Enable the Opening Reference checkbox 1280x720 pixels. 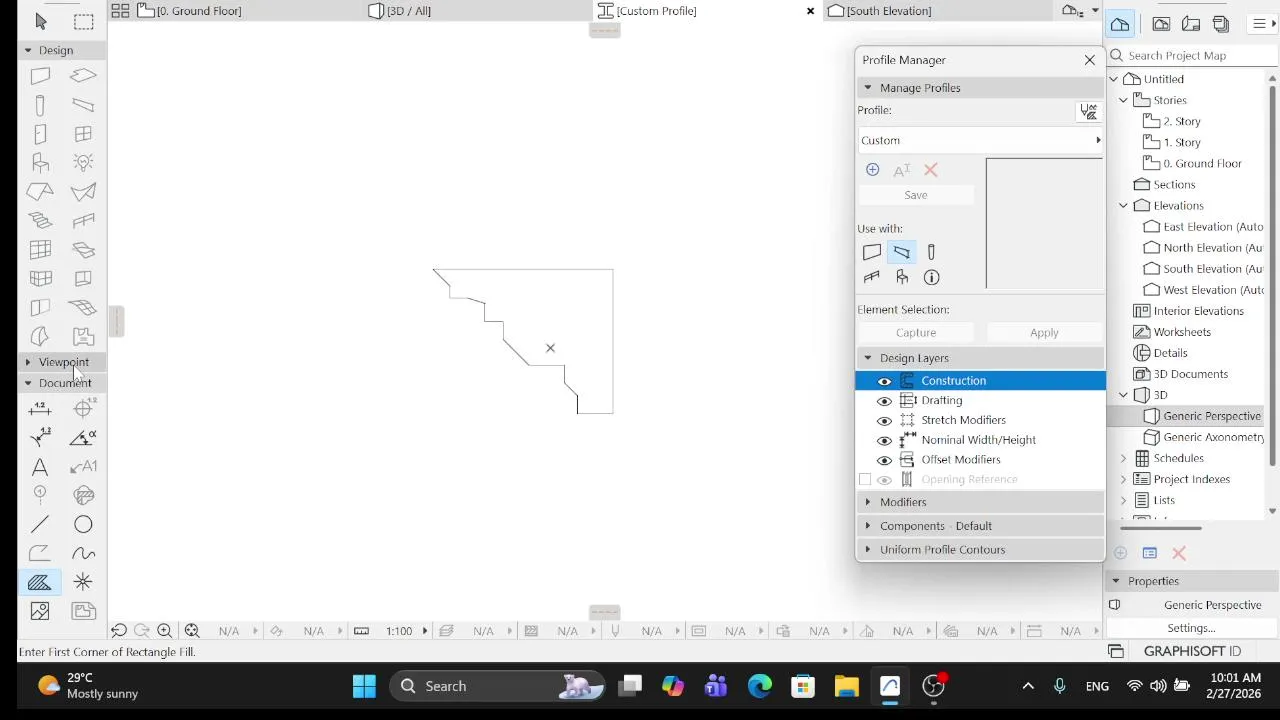(865, 480)
